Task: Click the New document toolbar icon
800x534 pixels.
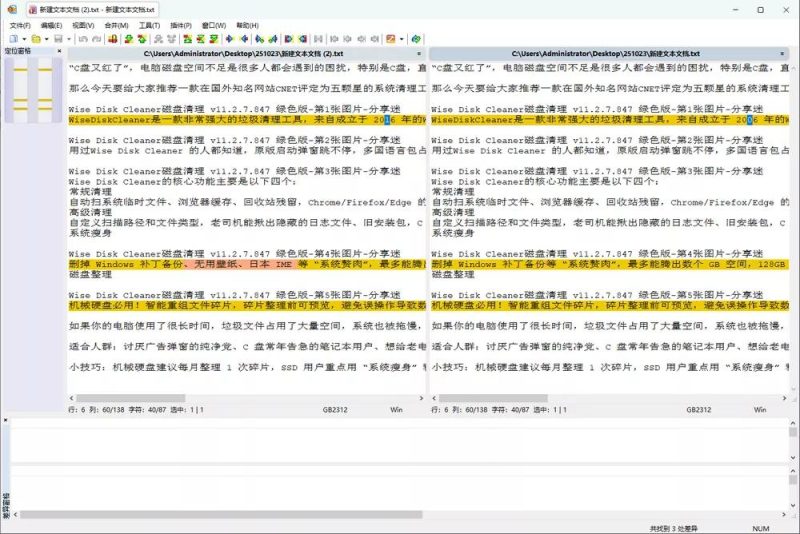Action: pyautogui.click(x=13, y=39)
